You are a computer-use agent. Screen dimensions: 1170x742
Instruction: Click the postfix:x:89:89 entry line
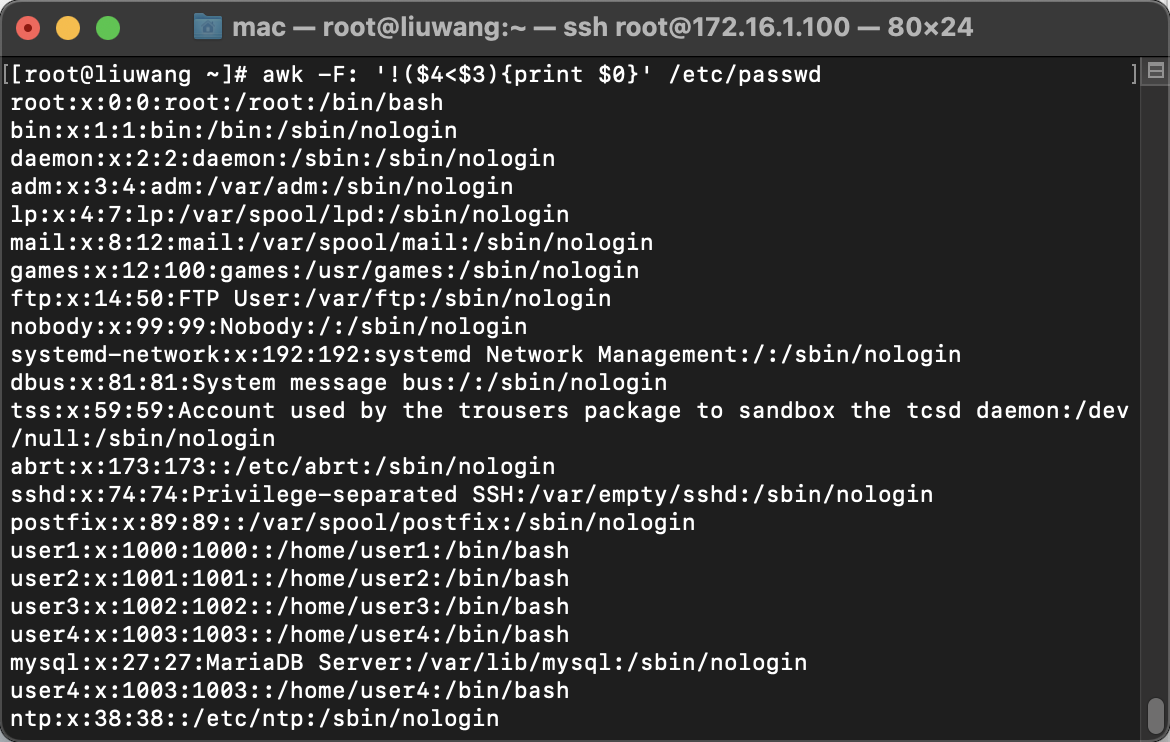tap(353, 523)
